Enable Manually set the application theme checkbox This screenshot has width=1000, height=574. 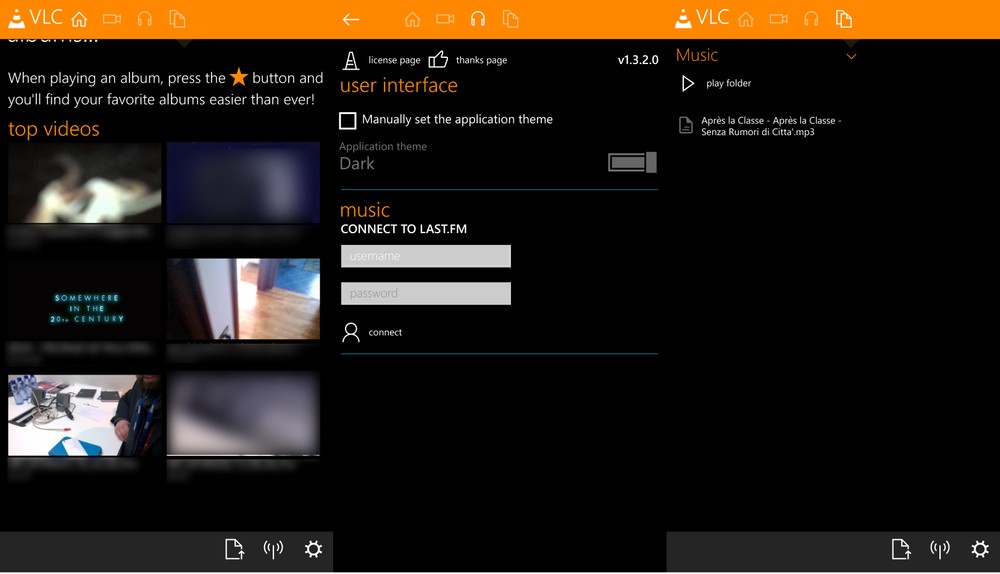pos(348,120)
